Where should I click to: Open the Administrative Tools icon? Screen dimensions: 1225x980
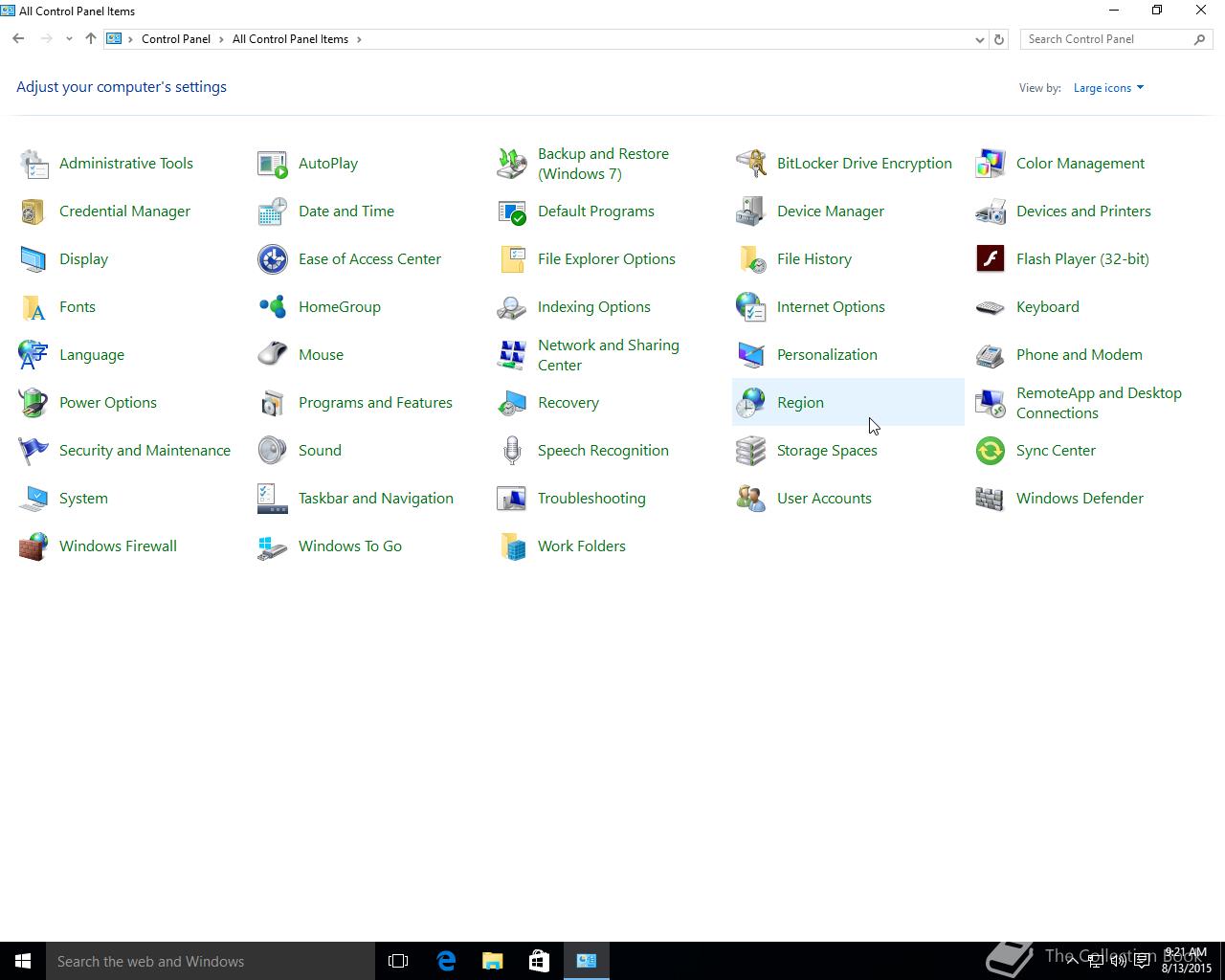pyautogui.click(x=33, y=164)
